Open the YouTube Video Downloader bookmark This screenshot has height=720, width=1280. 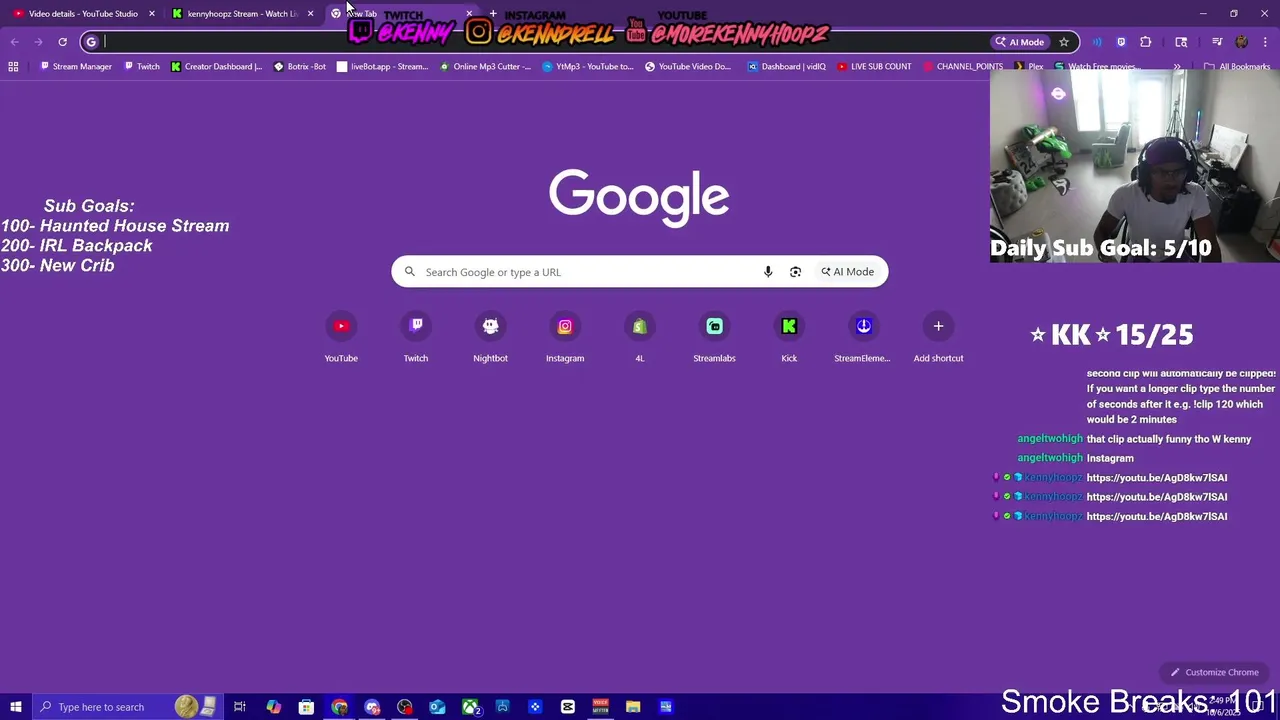pyautogui.click(x=688, y=67)
